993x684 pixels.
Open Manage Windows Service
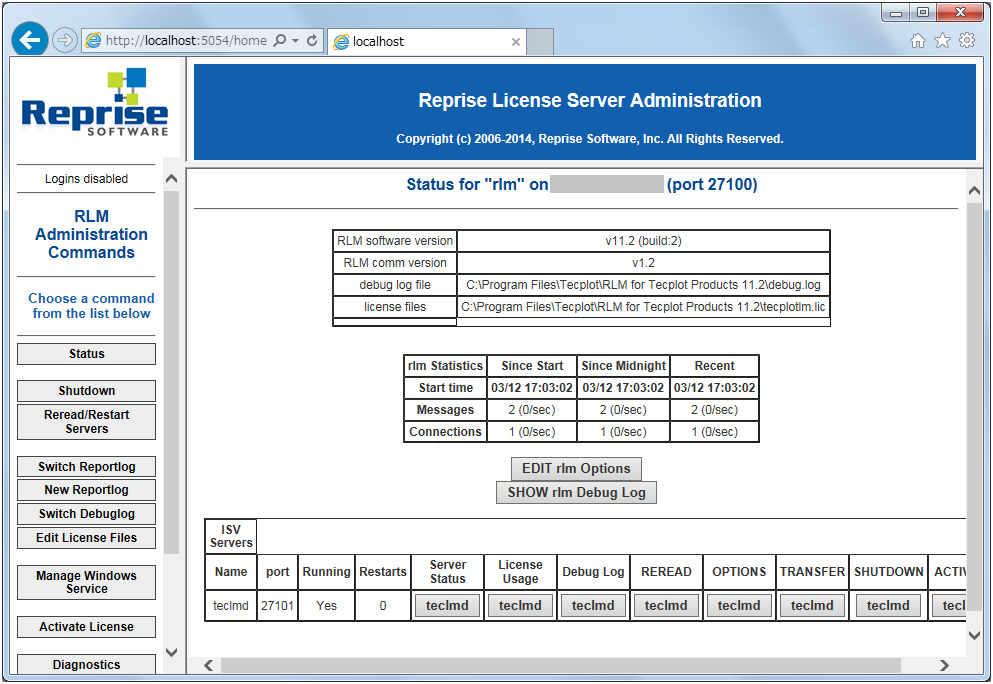coord(86,582)
